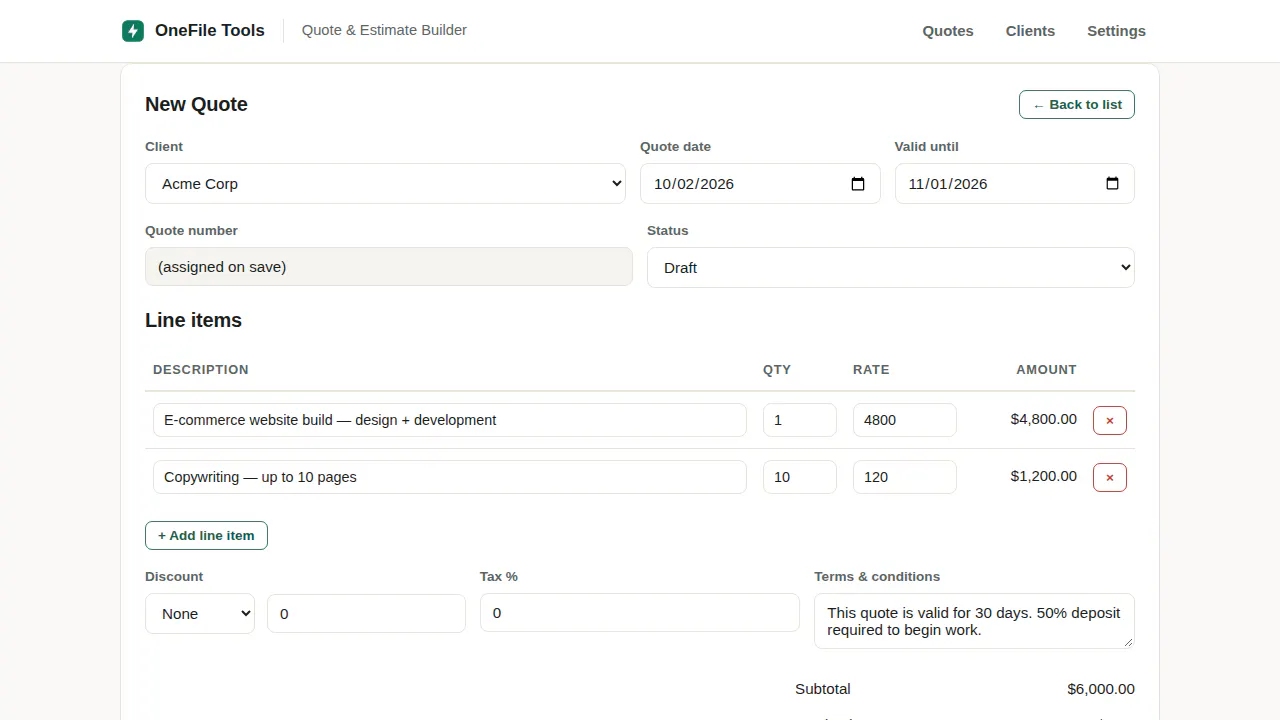Click the rate field showing 120
The image size is (1280, 720).
pos(905,477)
